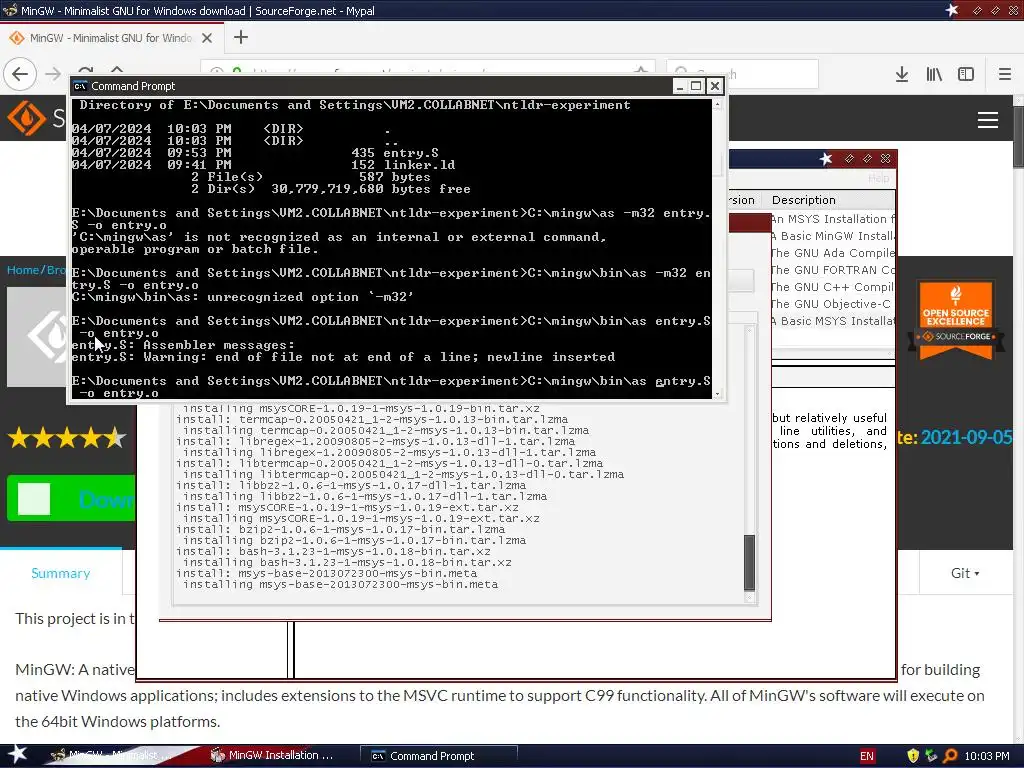Switch to Command Prompt taskbar button
Image resolution: width=1024 pixels, height=768 pixels.
pyautogui.click(x=439, y=756)
